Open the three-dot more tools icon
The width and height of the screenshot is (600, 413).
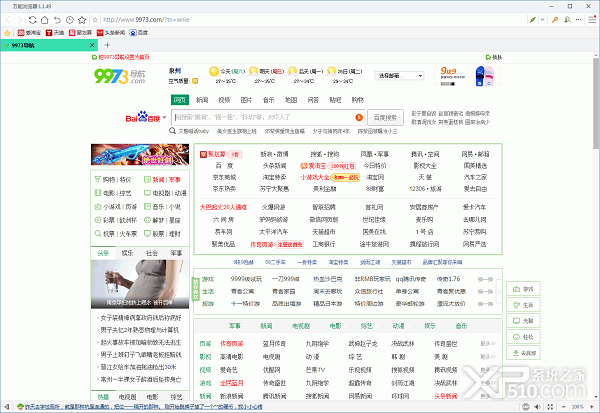579,20
